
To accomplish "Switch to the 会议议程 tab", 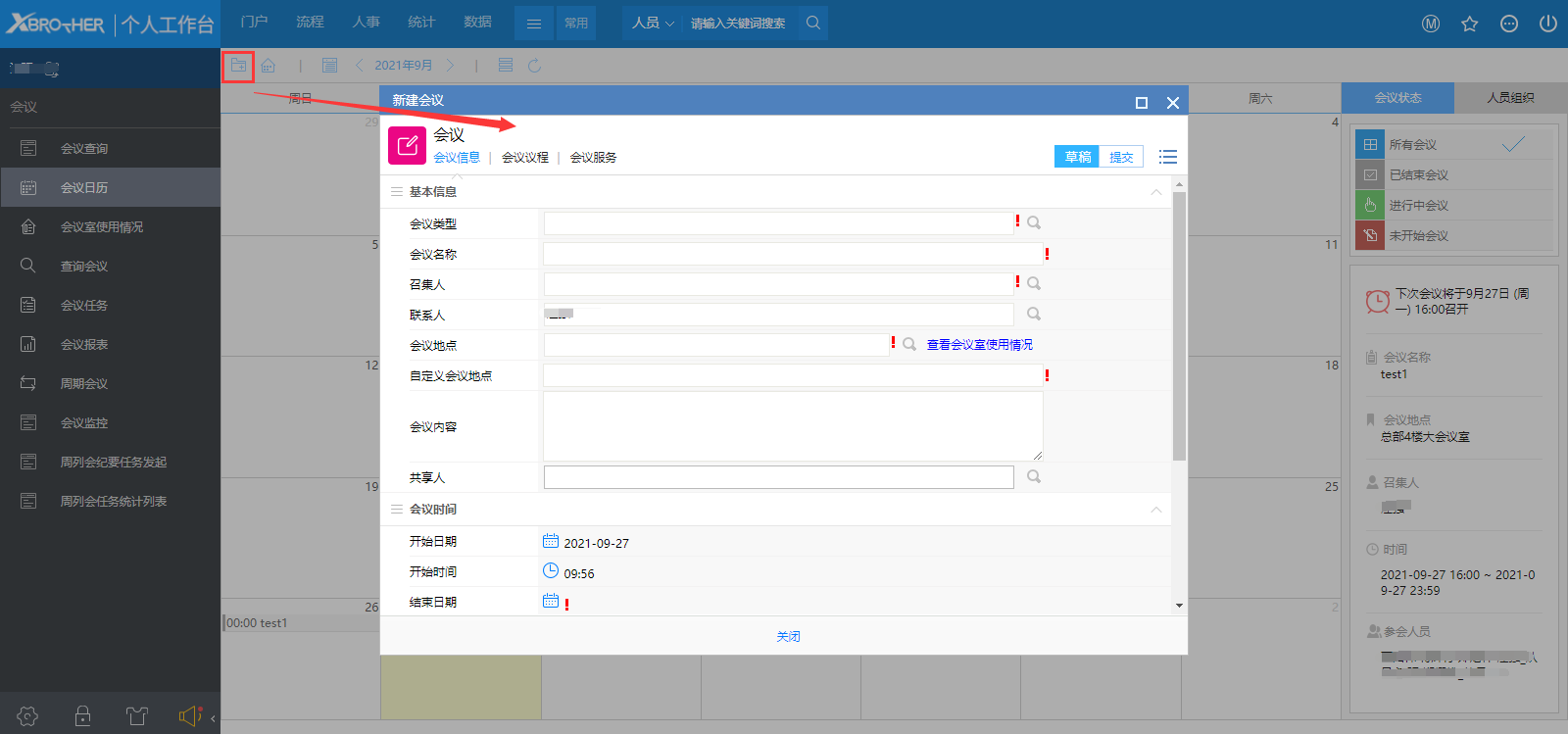I will point(525,158).
